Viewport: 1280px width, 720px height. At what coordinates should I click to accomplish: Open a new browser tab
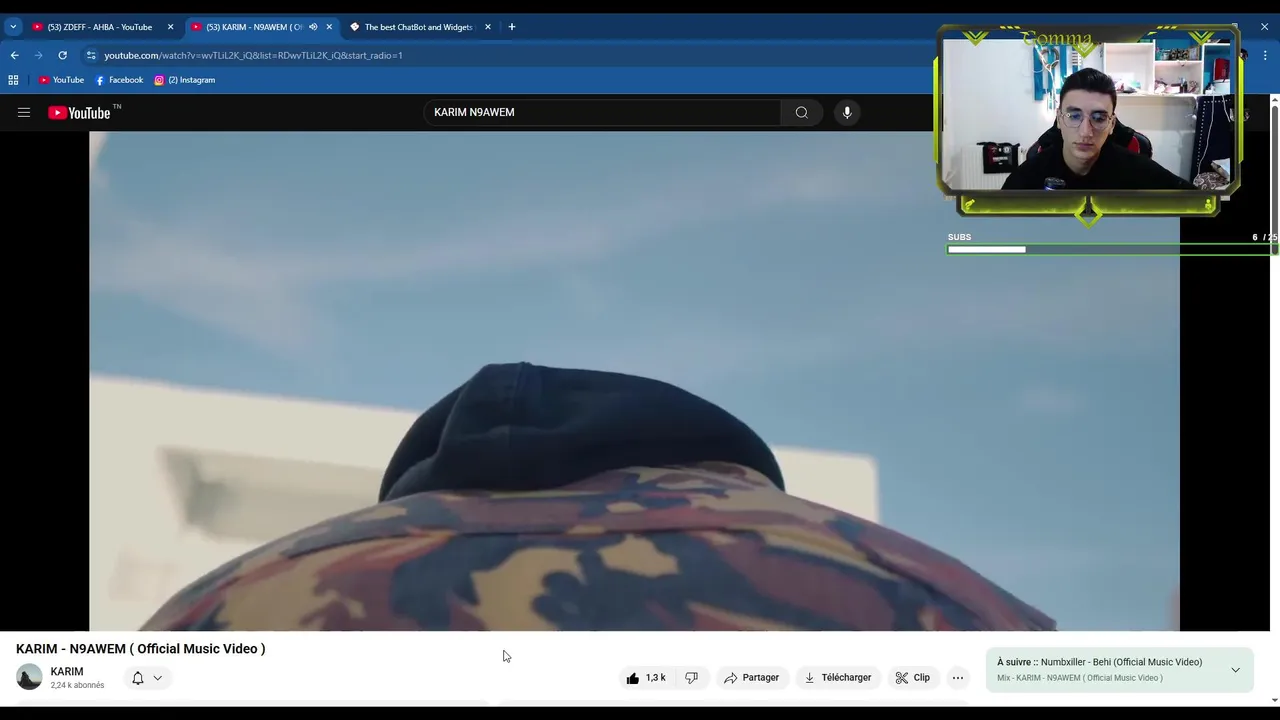click(x=512, y=27)
